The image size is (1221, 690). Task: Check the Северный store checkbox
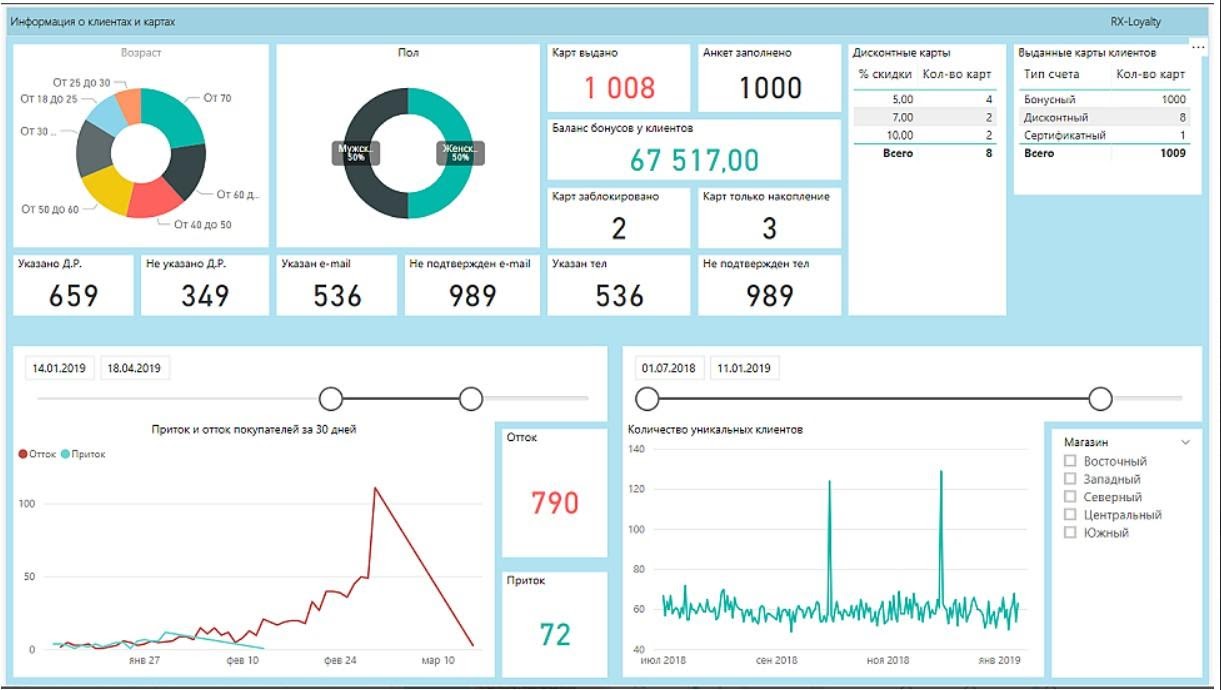tap(1070, 497)
